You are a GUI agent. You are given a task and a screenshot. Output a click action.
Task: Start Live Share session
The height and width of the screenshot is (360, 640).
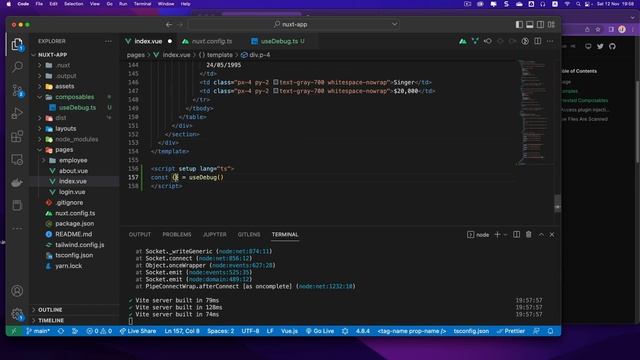tap(138, 331)
